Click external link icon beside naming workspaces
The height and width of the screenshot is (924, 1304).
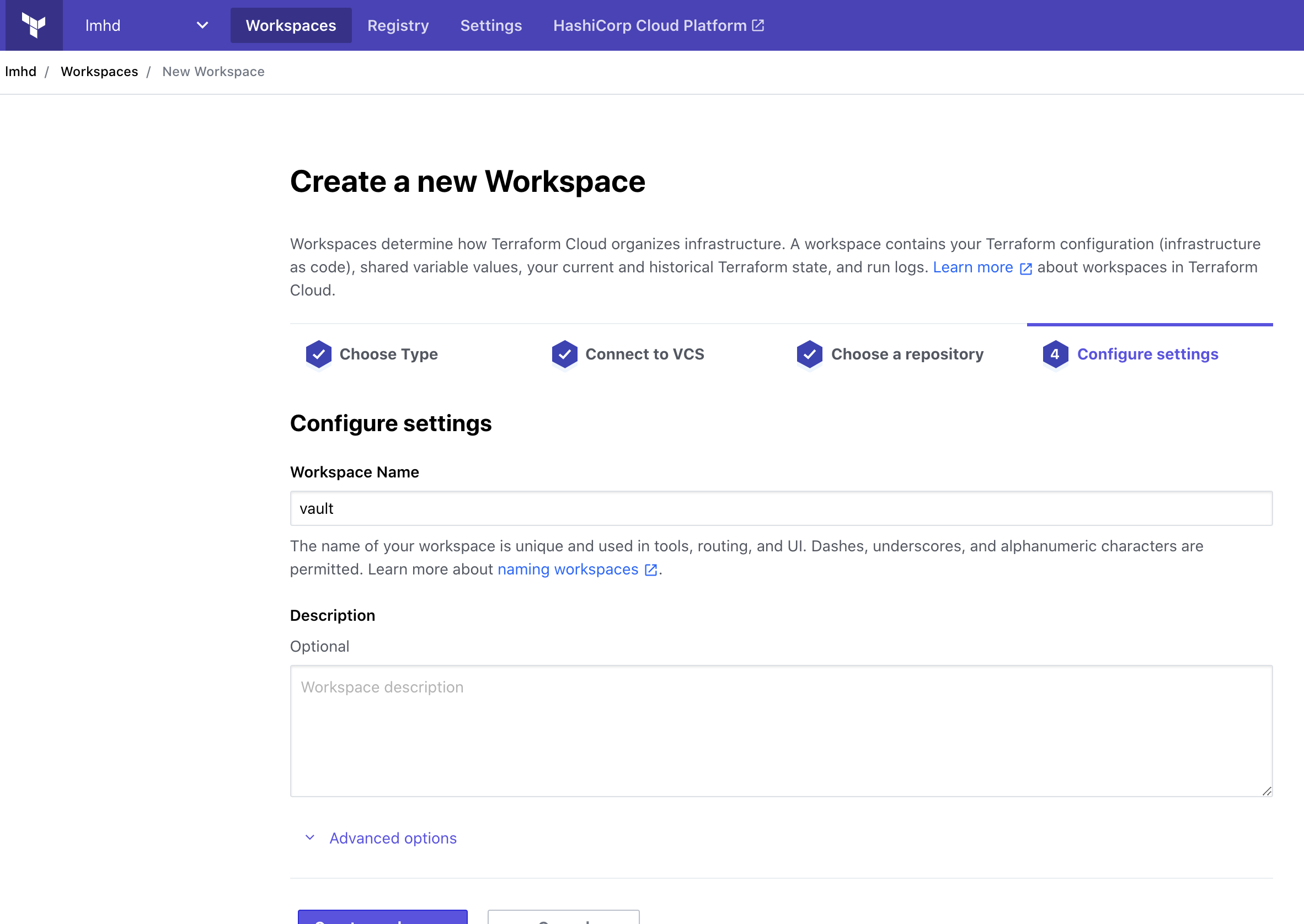coord(650,570)
